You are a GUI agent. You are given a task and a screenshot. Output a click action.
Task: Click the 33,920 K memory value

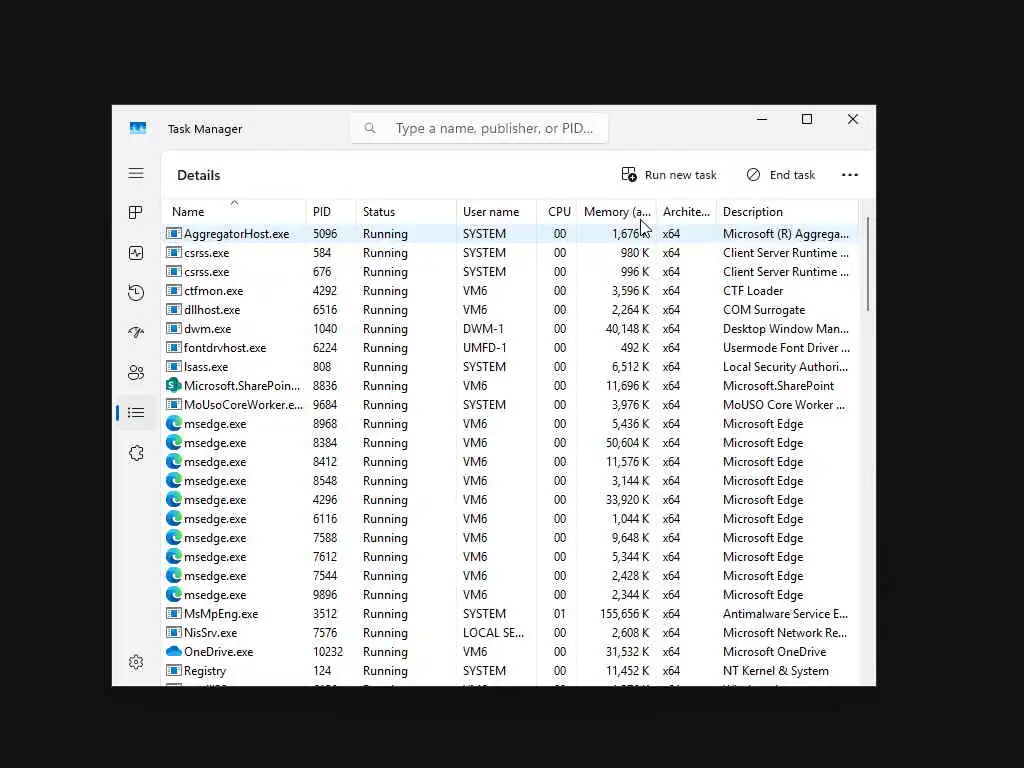pyautogui.click(x=627, y=500)
